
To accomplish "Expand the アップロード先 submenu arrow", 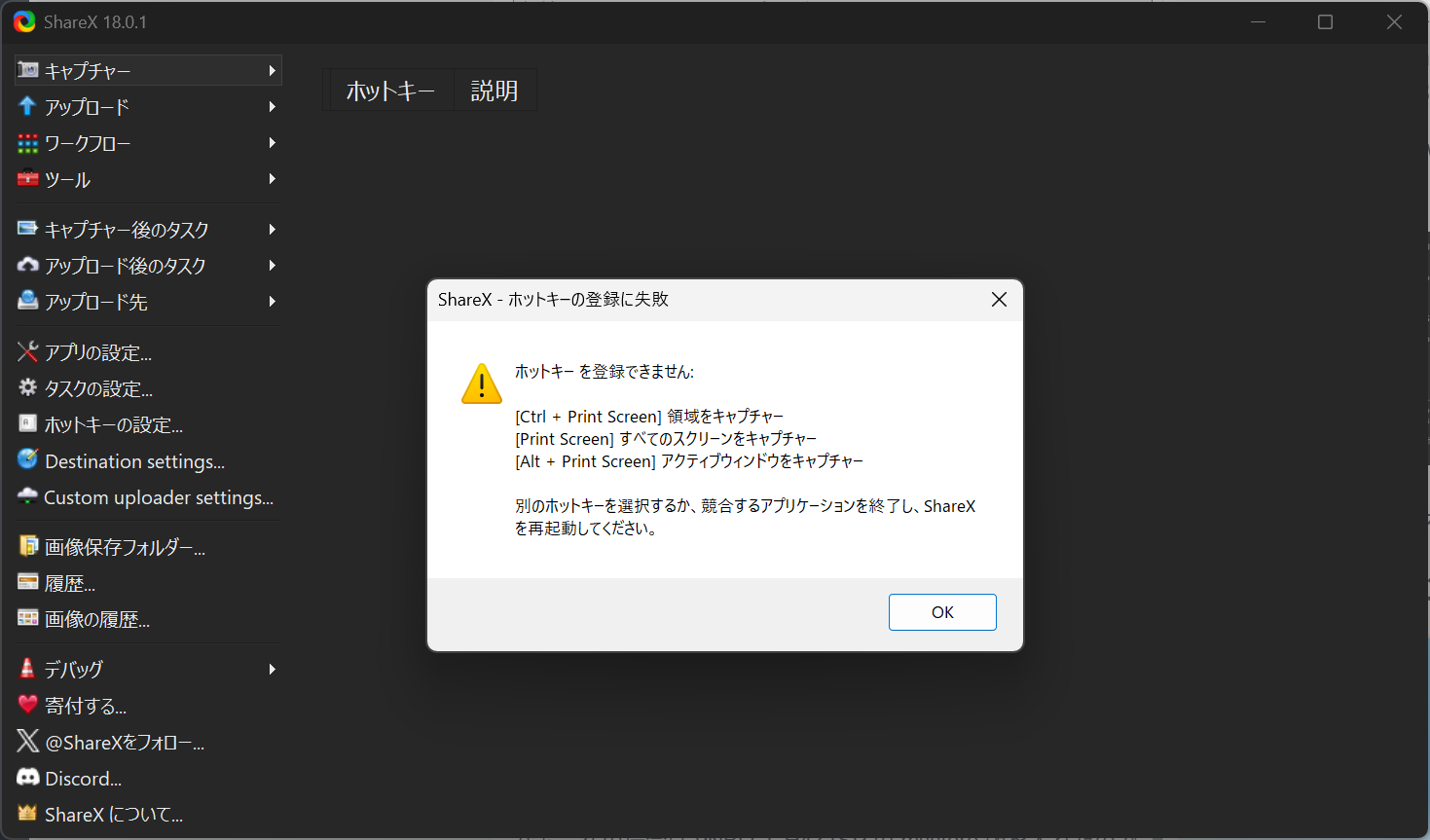I will (273, 302).
